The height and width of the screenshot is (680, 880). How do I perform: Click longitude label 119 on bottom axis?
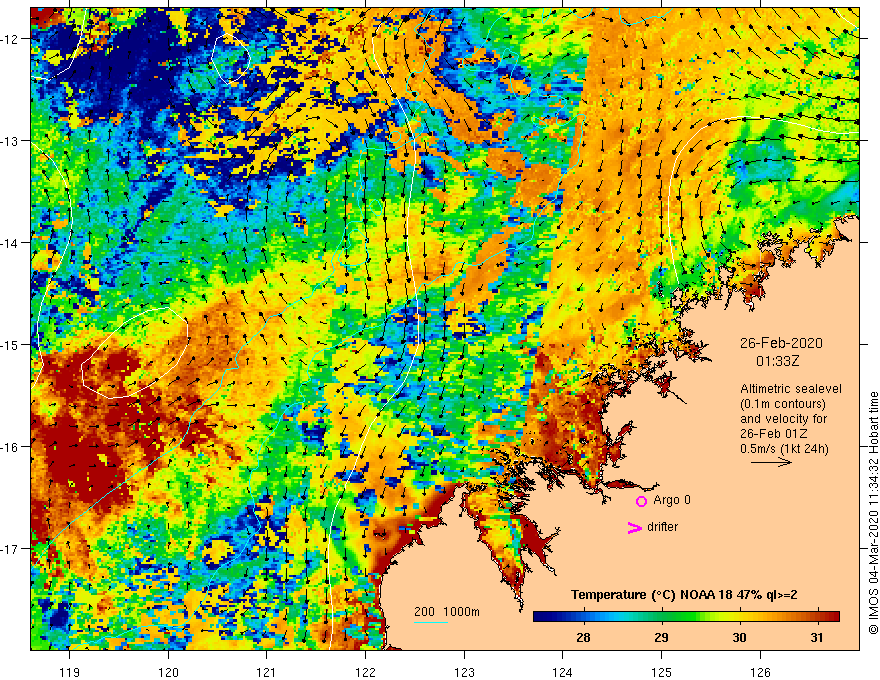click(69, 672)
